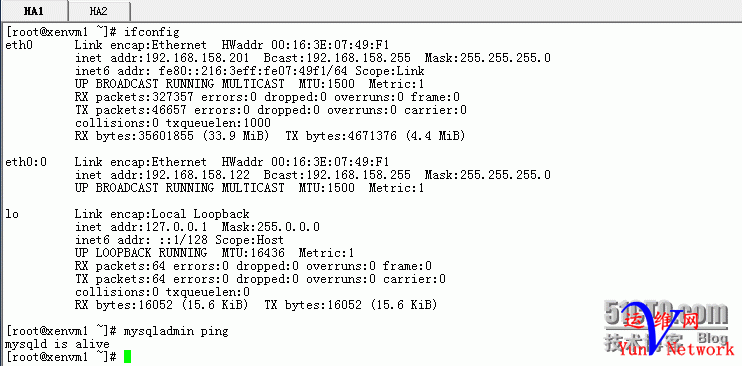742x366 pixels.
Task: Click the 'mysqld is alive' output
Action: coord(57,343)
